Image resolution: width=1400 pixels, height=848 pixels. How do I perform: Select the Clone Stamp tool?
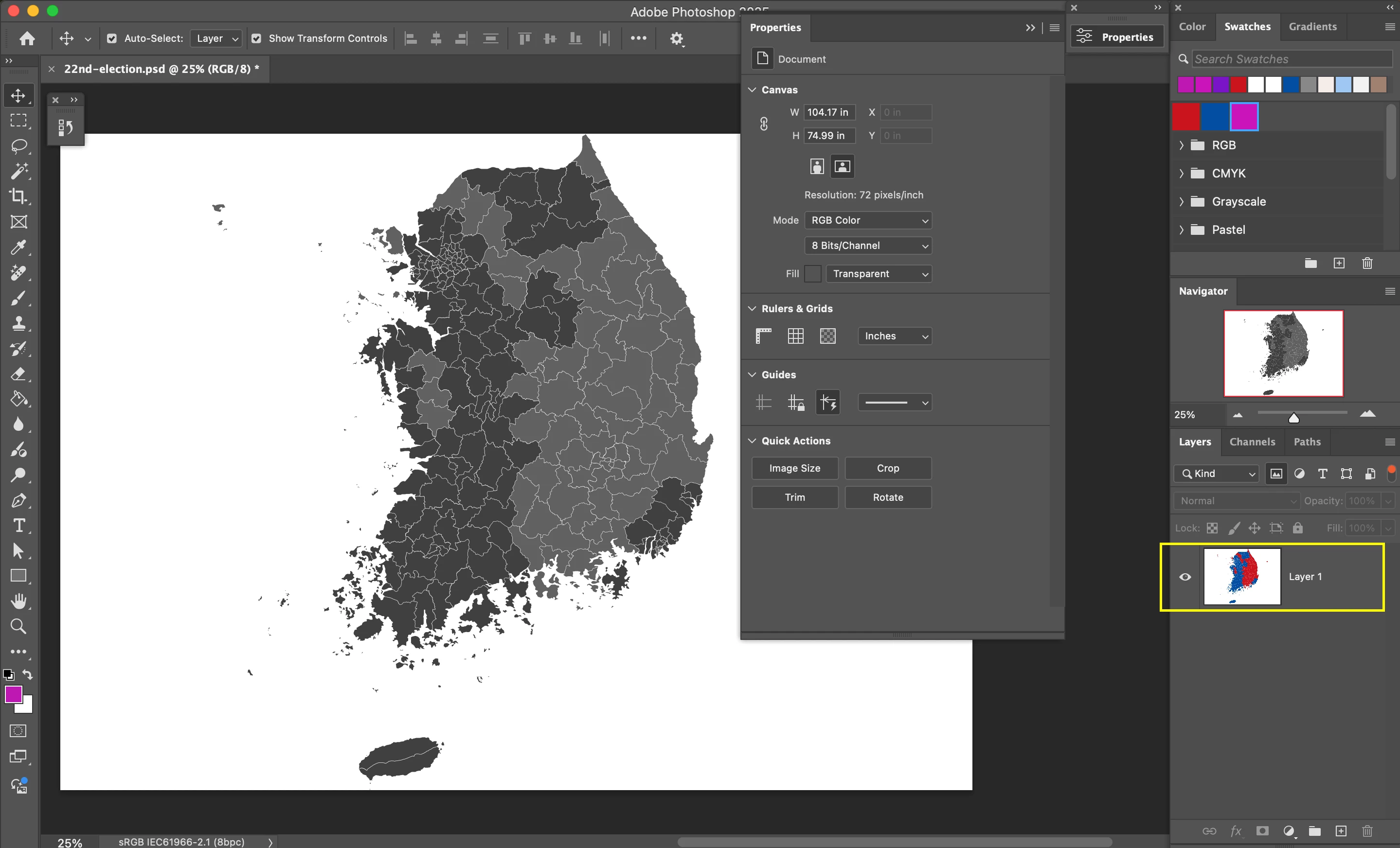pyautogui.click(x=19, y=323)
